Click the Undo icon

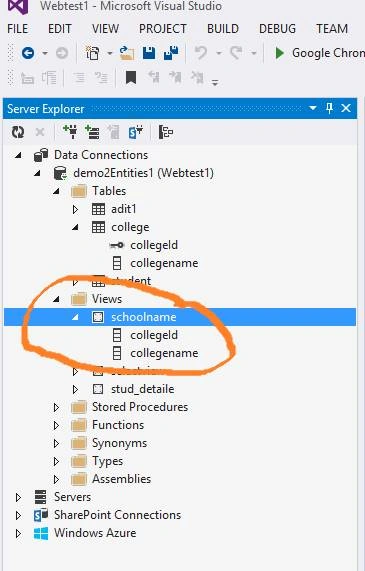click(201, 53)
